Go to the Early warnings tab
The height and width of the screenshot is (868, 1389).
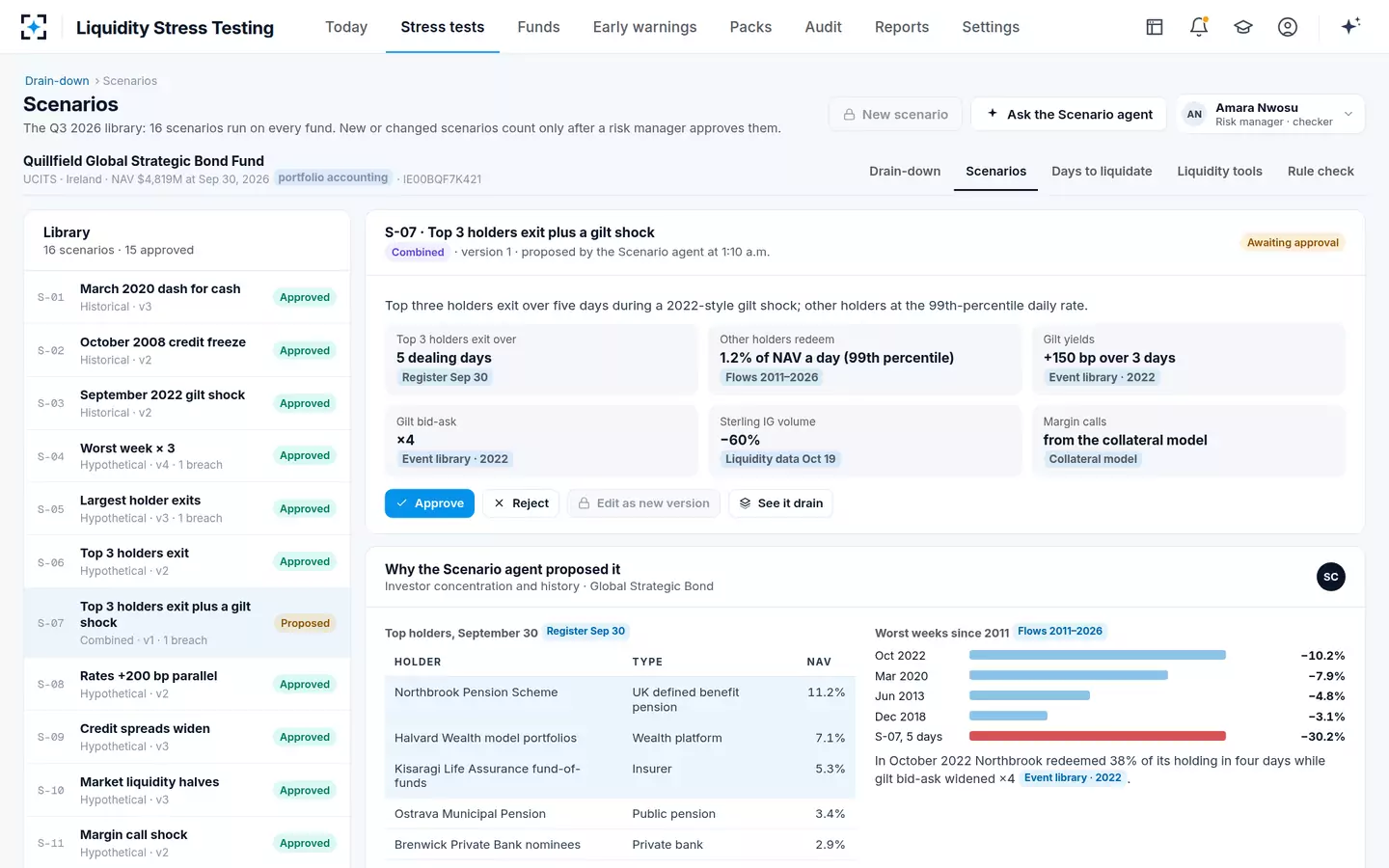tap(644, 27)
